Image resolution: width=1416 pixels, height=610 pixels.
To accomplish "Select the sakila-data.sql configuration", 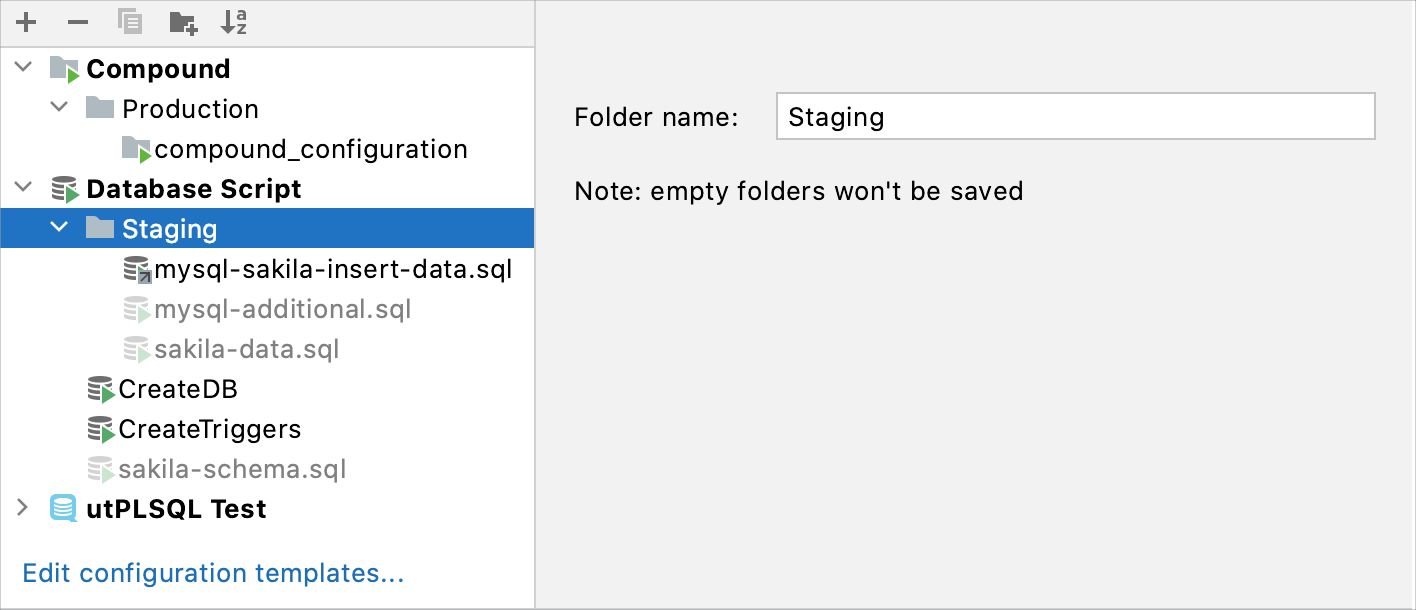I will pyautogui.click(x=247, y=349).
